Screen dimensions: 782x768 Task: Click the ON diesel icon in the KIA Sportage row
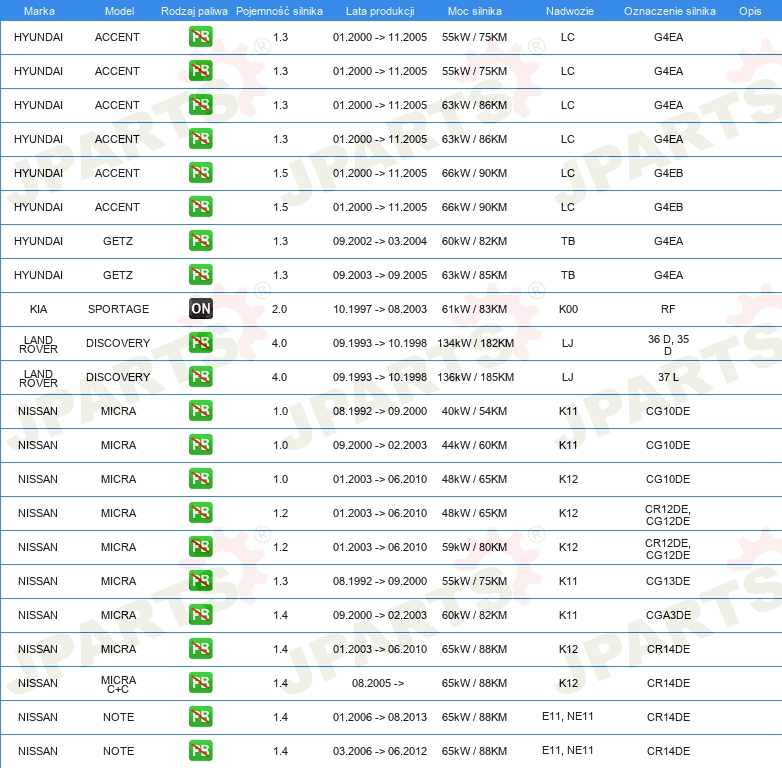(x=200, y=309)
